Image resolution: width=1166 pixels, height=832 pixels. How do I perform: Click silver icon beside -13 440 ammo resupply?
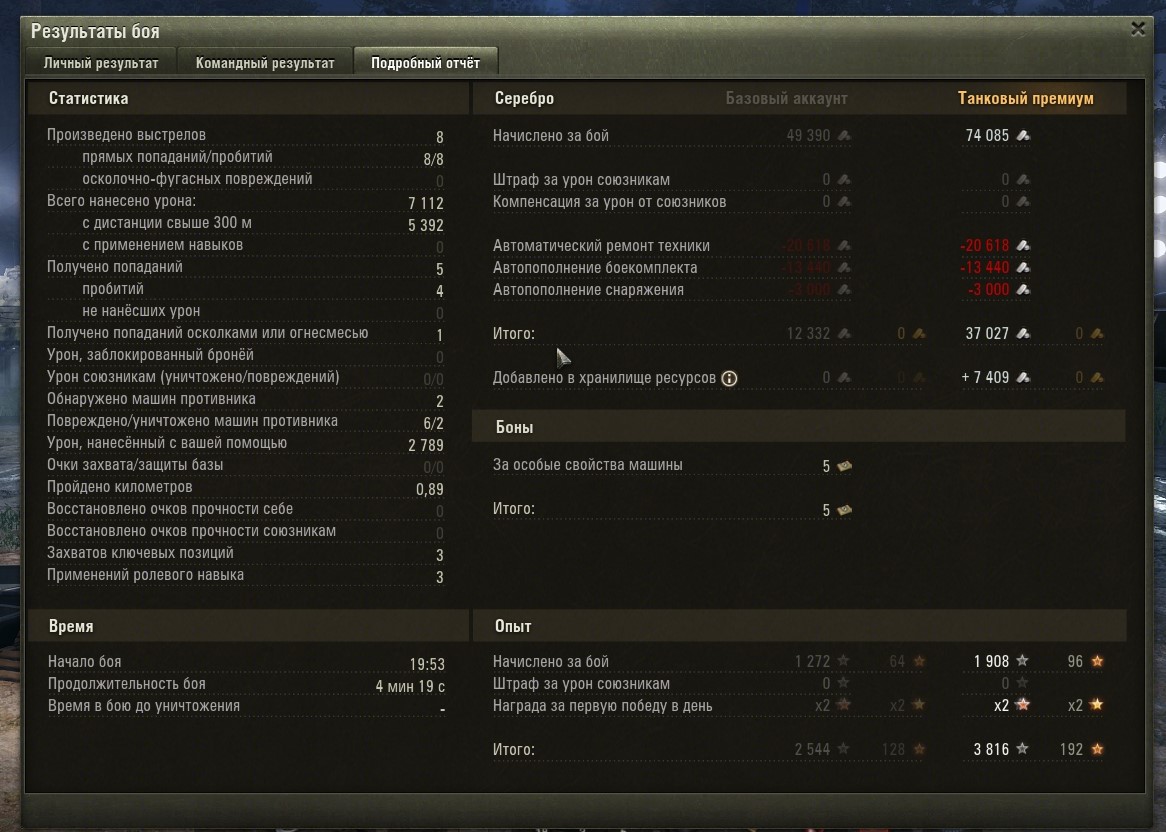pos(1023,268)
